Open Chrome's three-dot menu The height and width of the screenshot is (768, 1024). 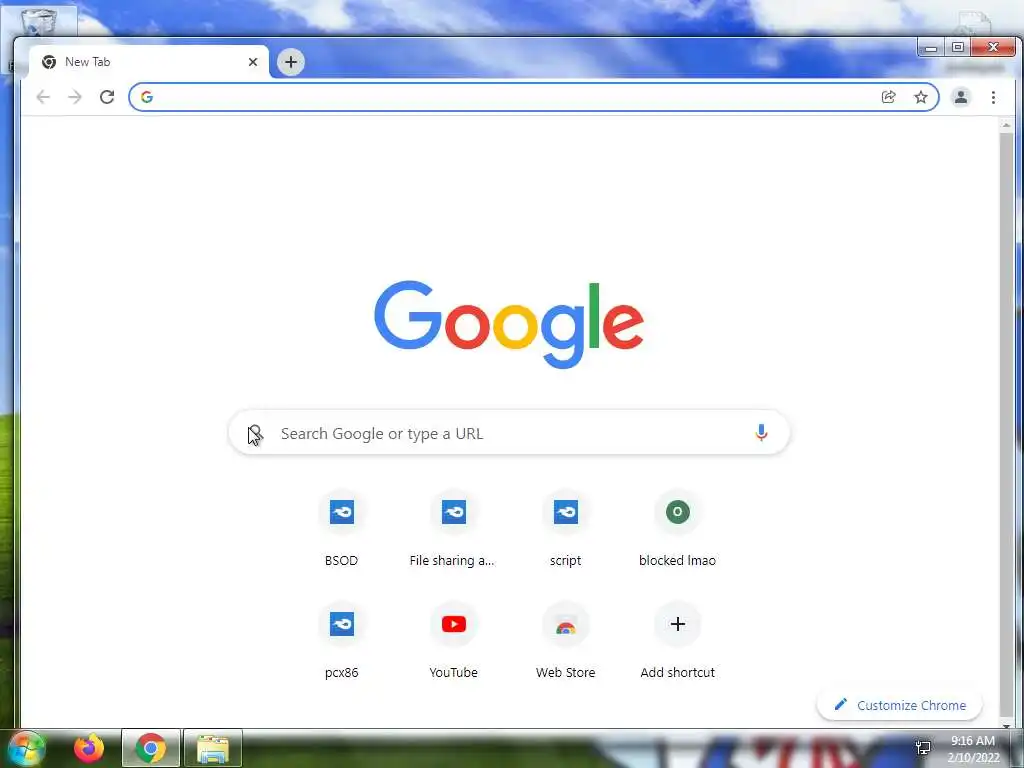(993, 97)
